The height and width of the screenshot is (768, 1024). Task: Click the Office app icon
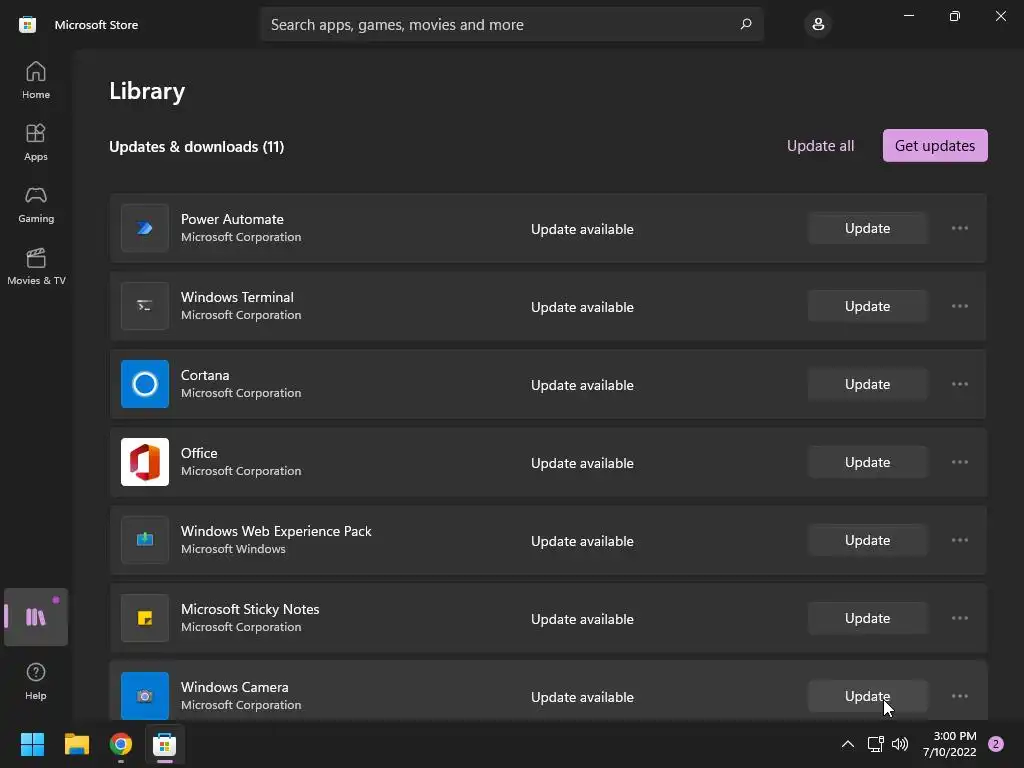coord(145,462)
